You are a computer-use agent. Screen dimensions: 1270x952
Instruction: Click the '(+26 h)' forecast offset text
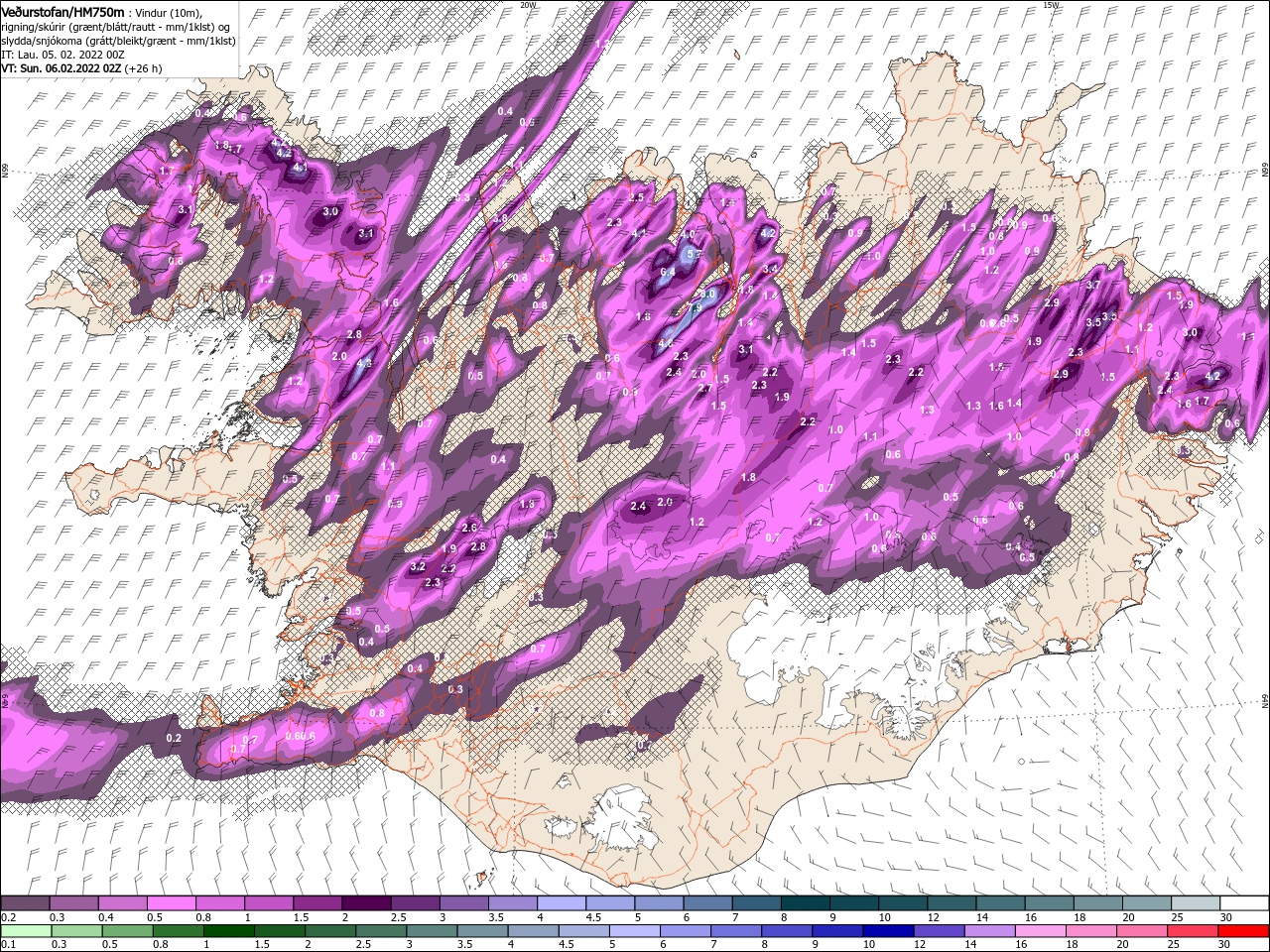144,68
